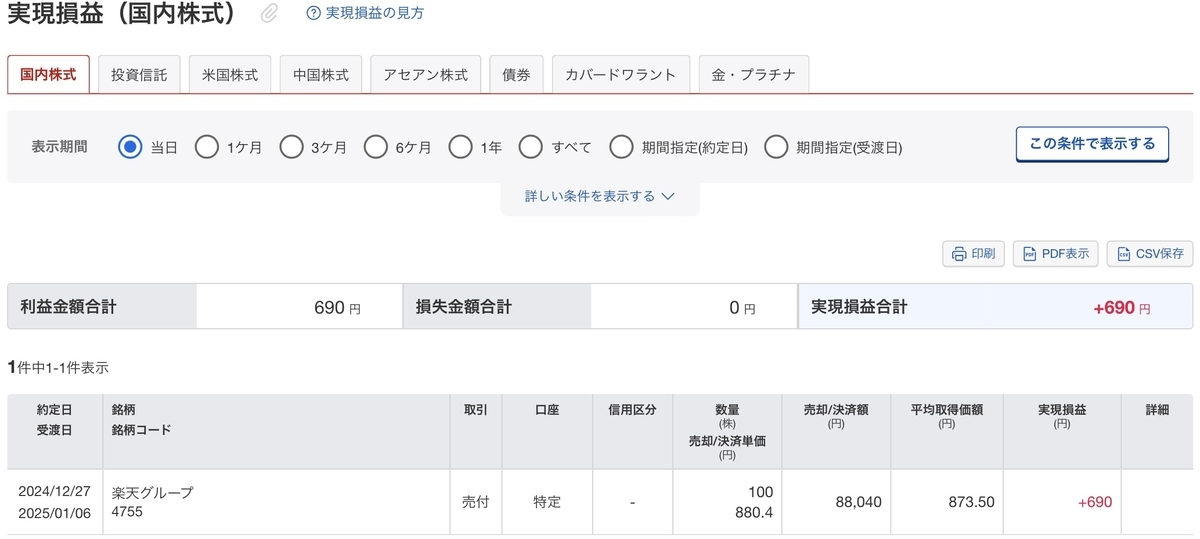Open the 米国株式 tab

pyautogui.click(x=230, y=75)
